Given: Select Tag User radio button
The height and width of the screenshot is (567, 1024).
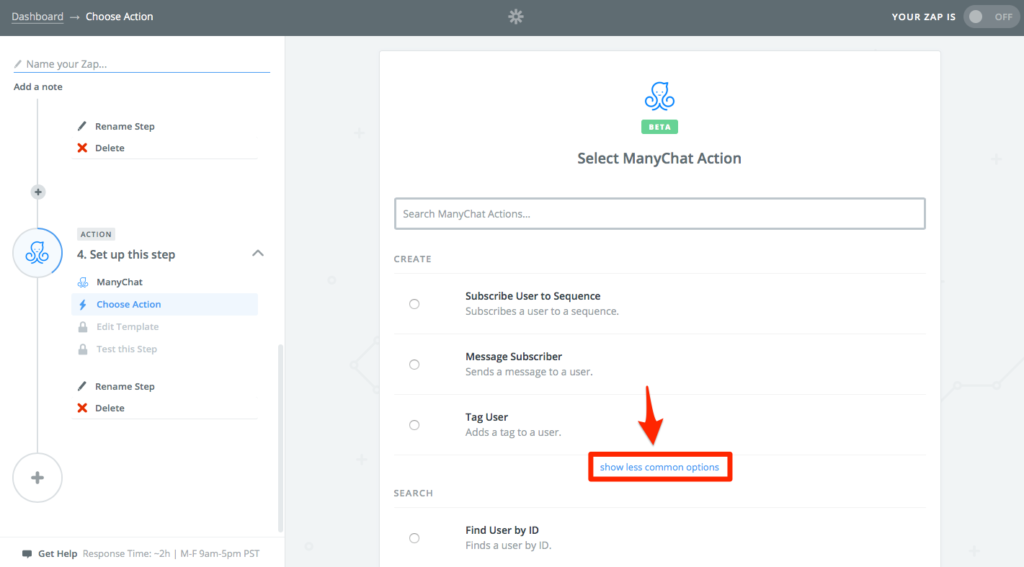Looking at the screenshot, I should click(414, 425).
